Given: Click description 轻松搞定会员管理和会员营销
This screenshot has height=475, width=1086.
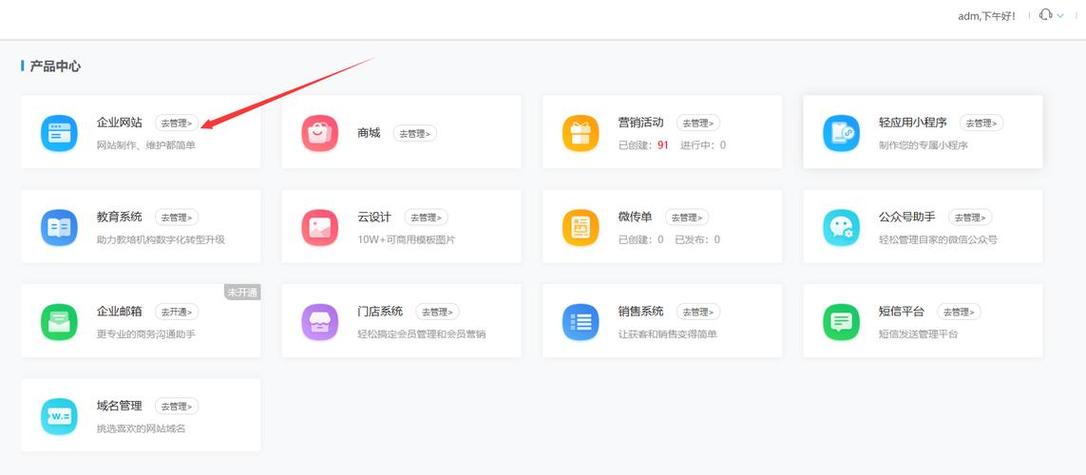Looking at the screenshot, I should [422, 334].
